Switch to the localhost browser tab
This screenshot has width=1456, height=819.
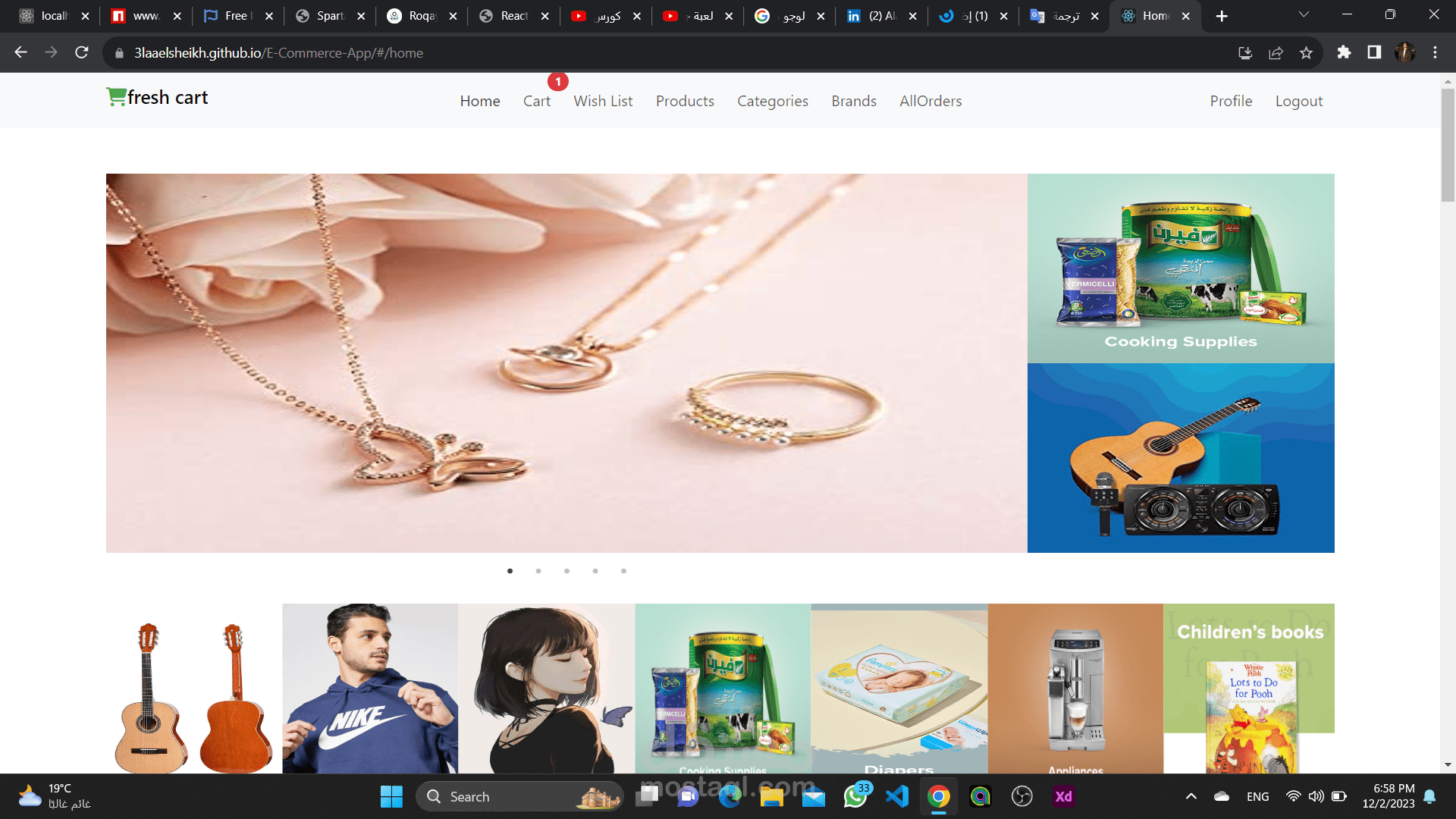click(x=53, y=16)
